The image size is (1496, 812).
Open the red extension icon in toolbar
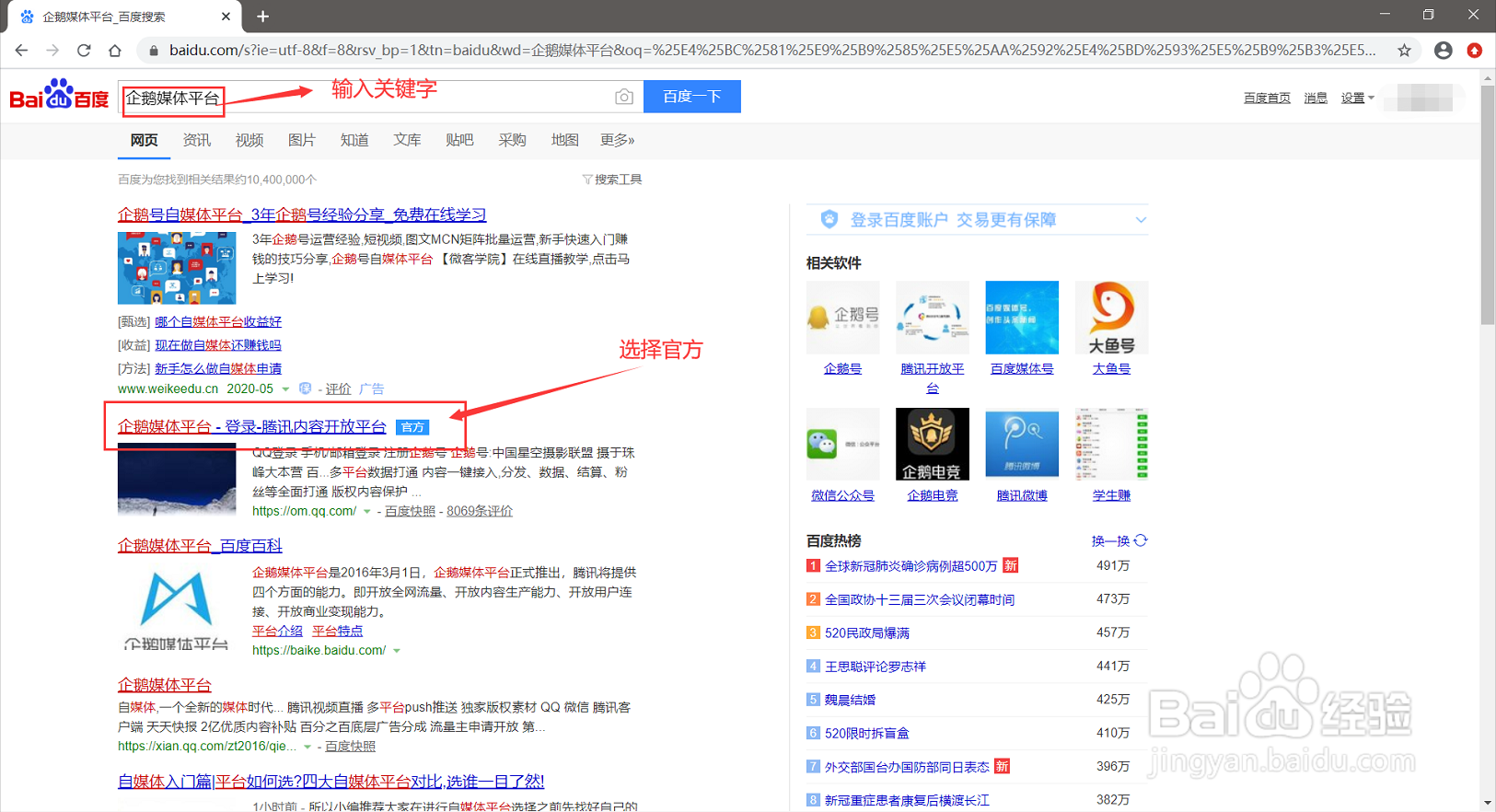coord(1475,51)
